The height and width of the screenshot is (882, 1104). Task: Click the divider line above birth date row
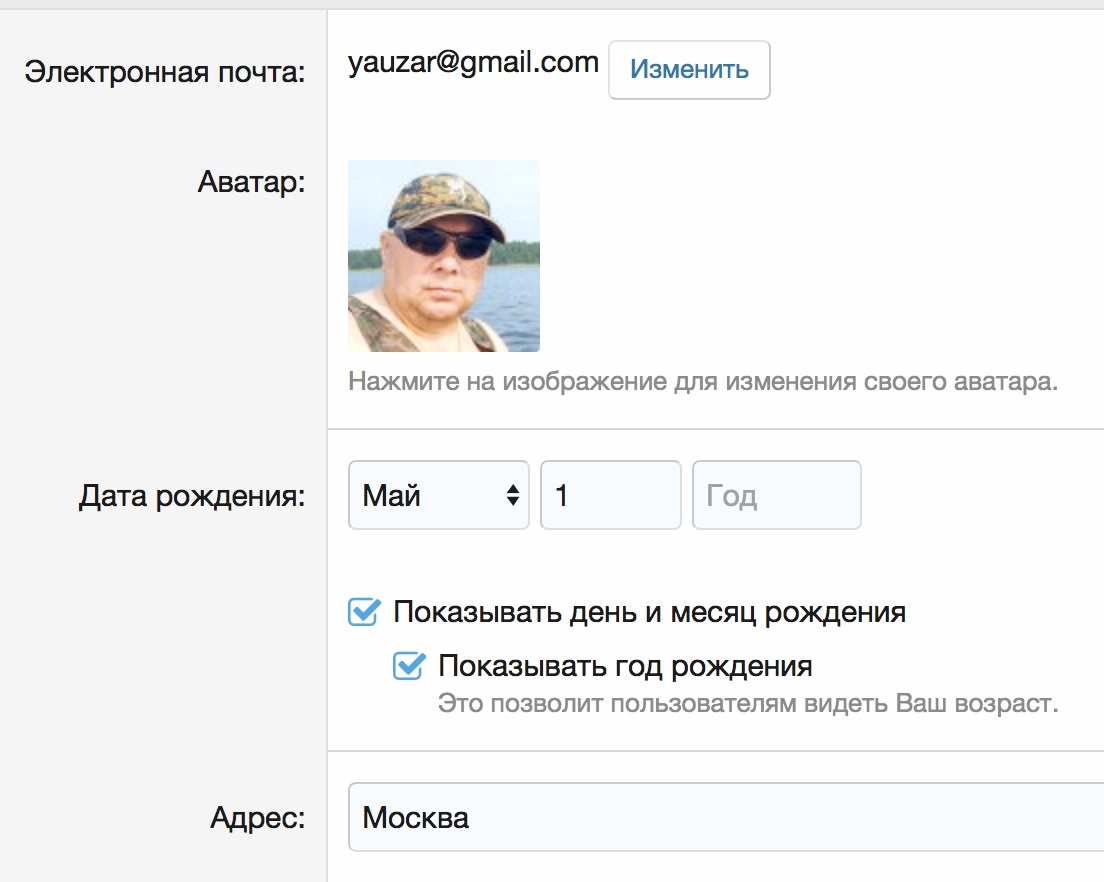[715, 429]
